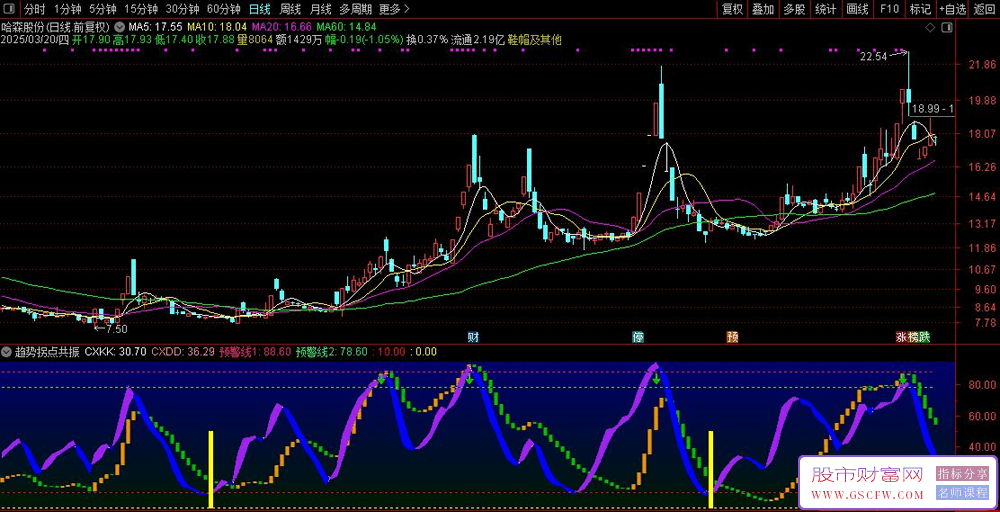Click the 榜 marker icon on the timeline

click(913, 336)
